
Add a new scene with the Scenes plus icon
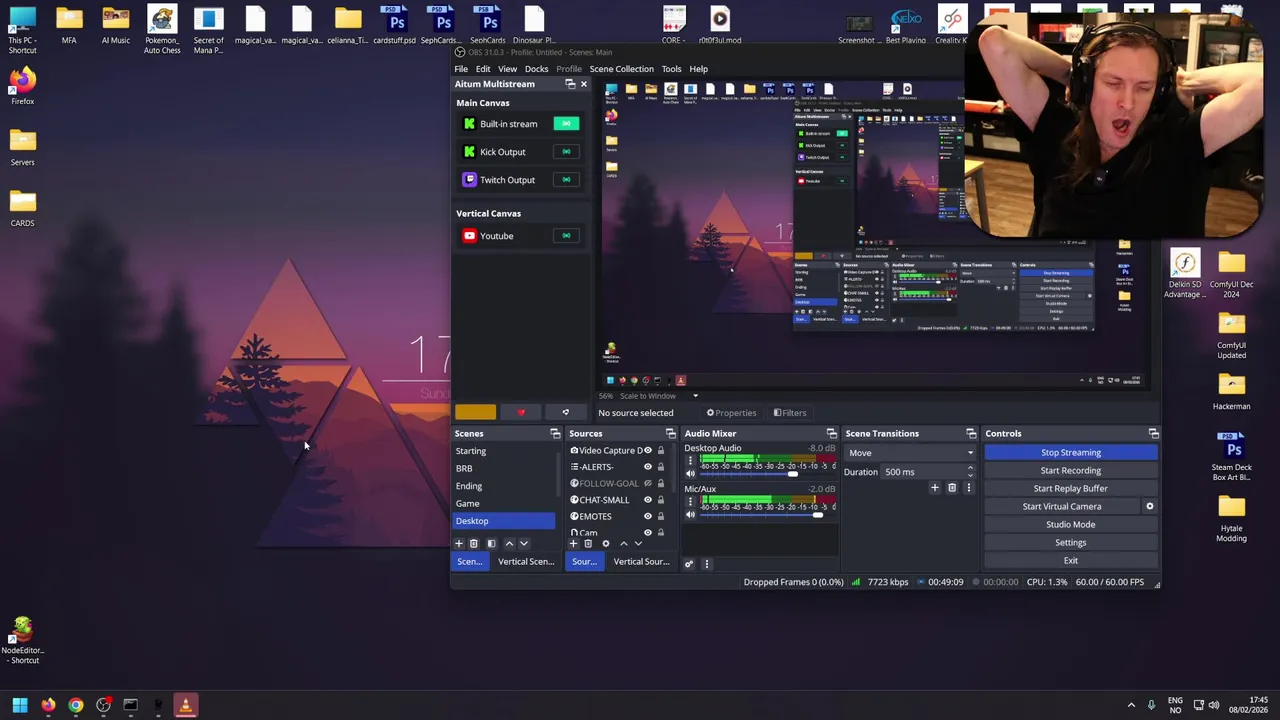[x=459, y=544]
